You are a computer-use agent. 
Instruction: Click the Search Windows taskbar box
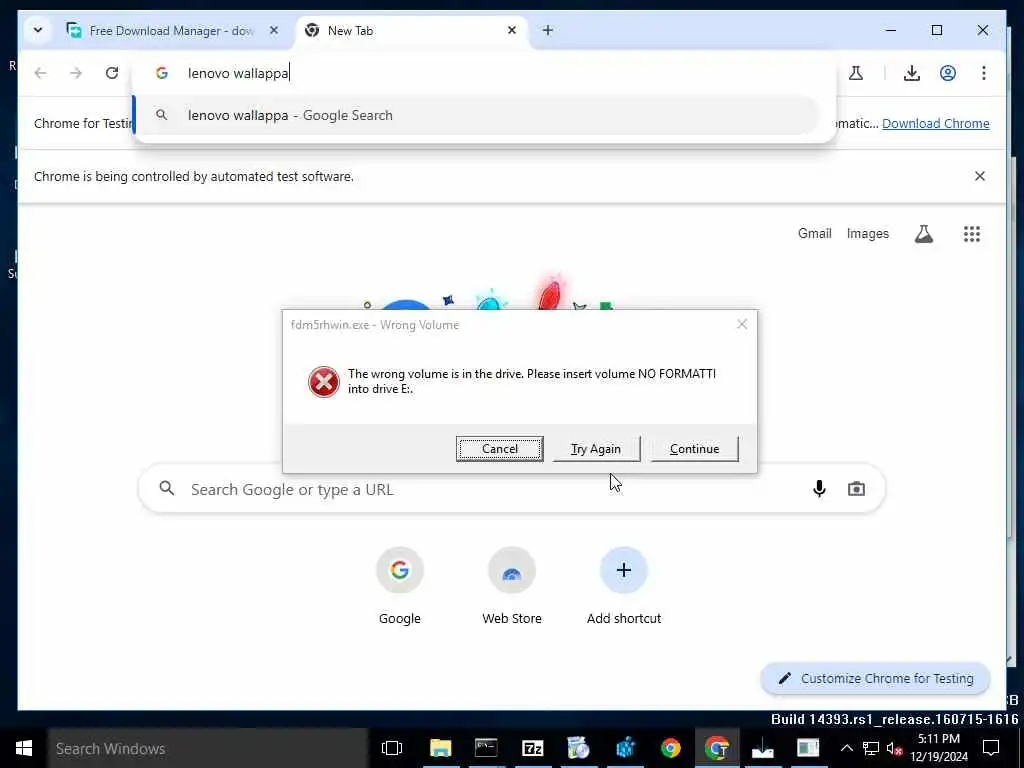(x=208, y=748)
